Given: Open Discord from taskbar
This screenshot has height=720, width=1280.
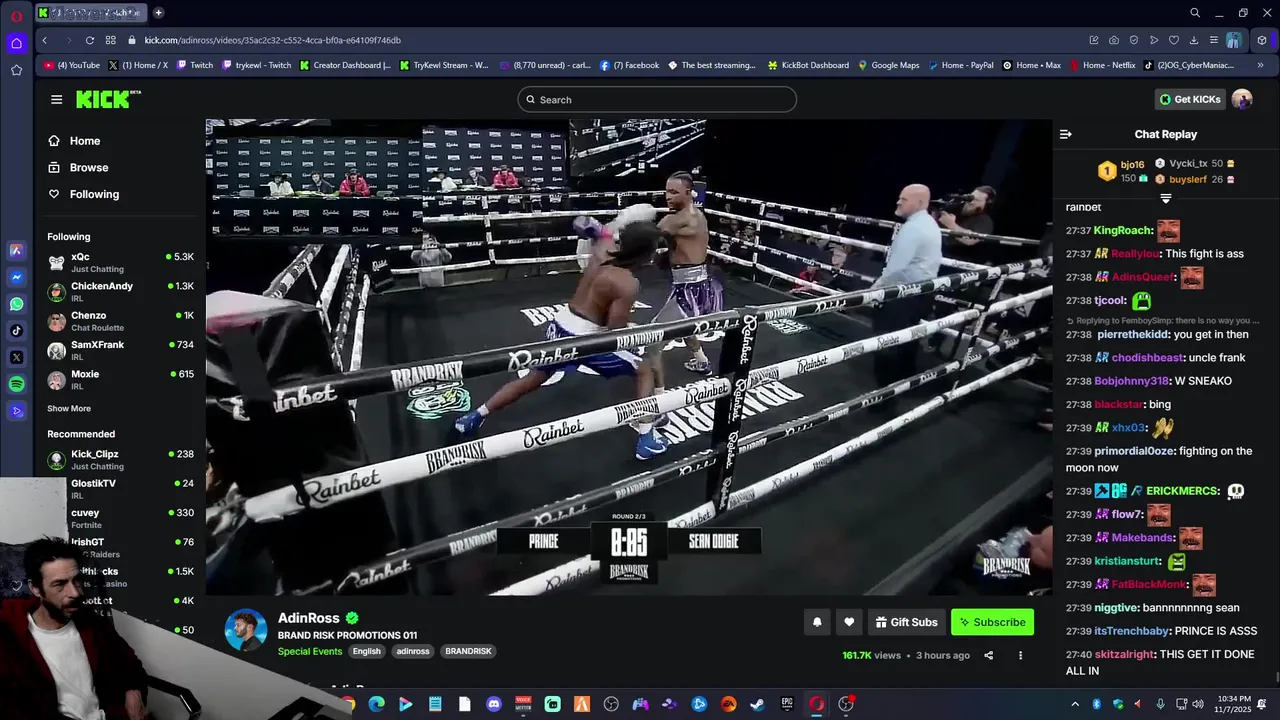Looking at the screenshot, I should coord(493,704).
